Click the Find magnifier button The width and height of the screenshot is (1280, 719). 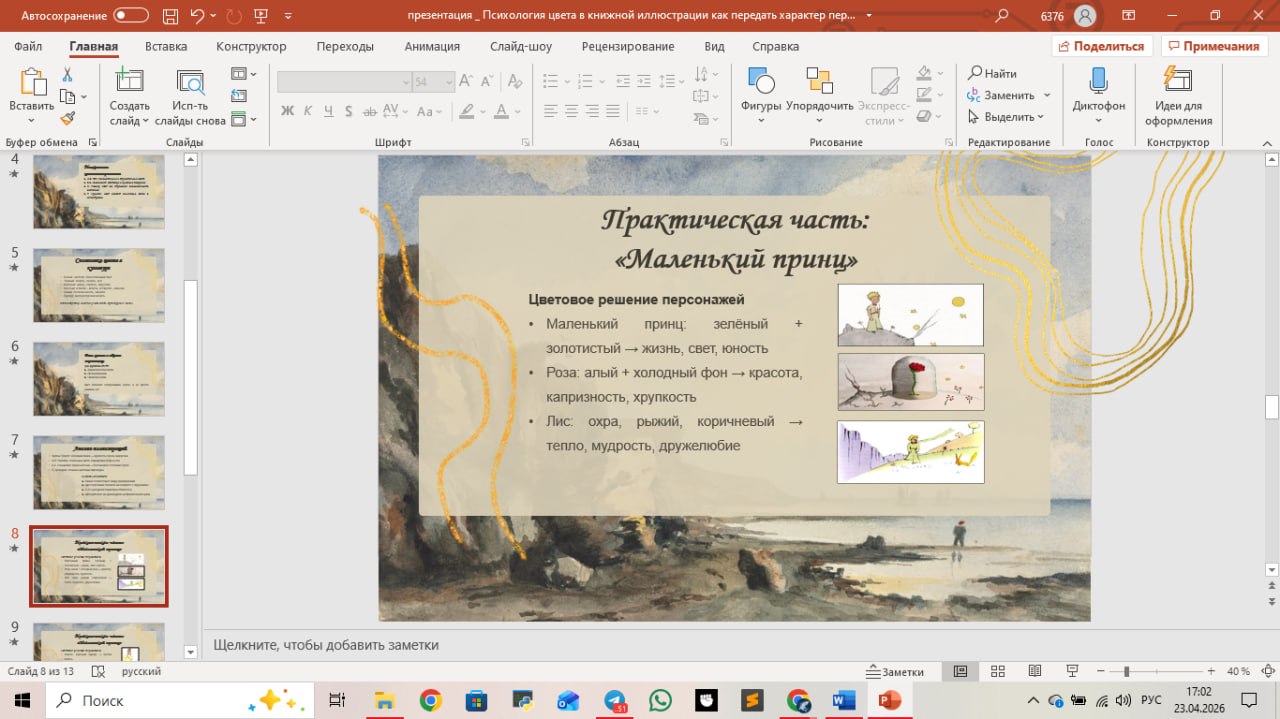[x=992, y=73]
